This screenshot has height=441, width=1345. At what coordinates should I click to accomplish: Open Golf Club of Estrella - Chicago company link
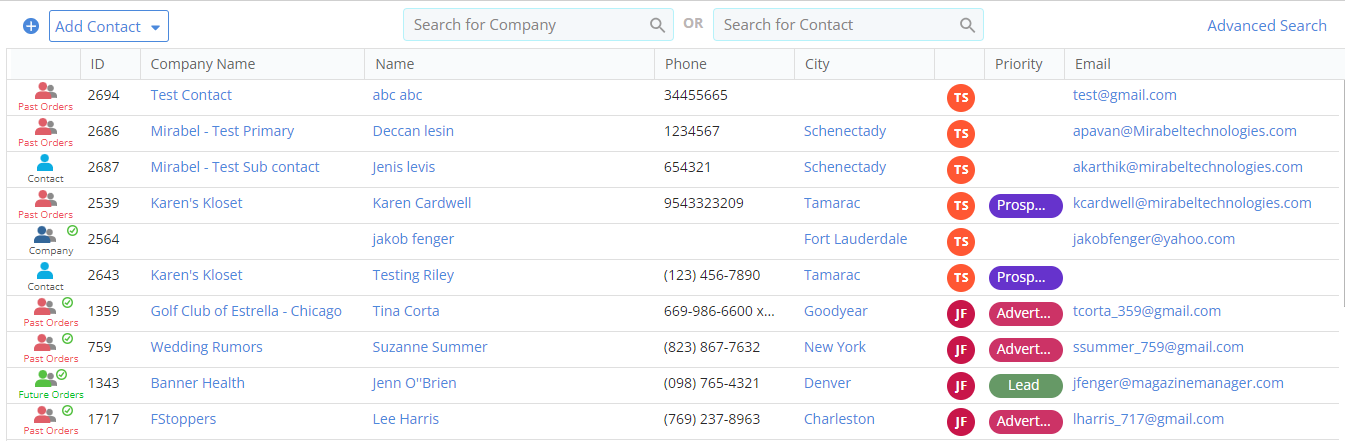(x=246, y=311)
